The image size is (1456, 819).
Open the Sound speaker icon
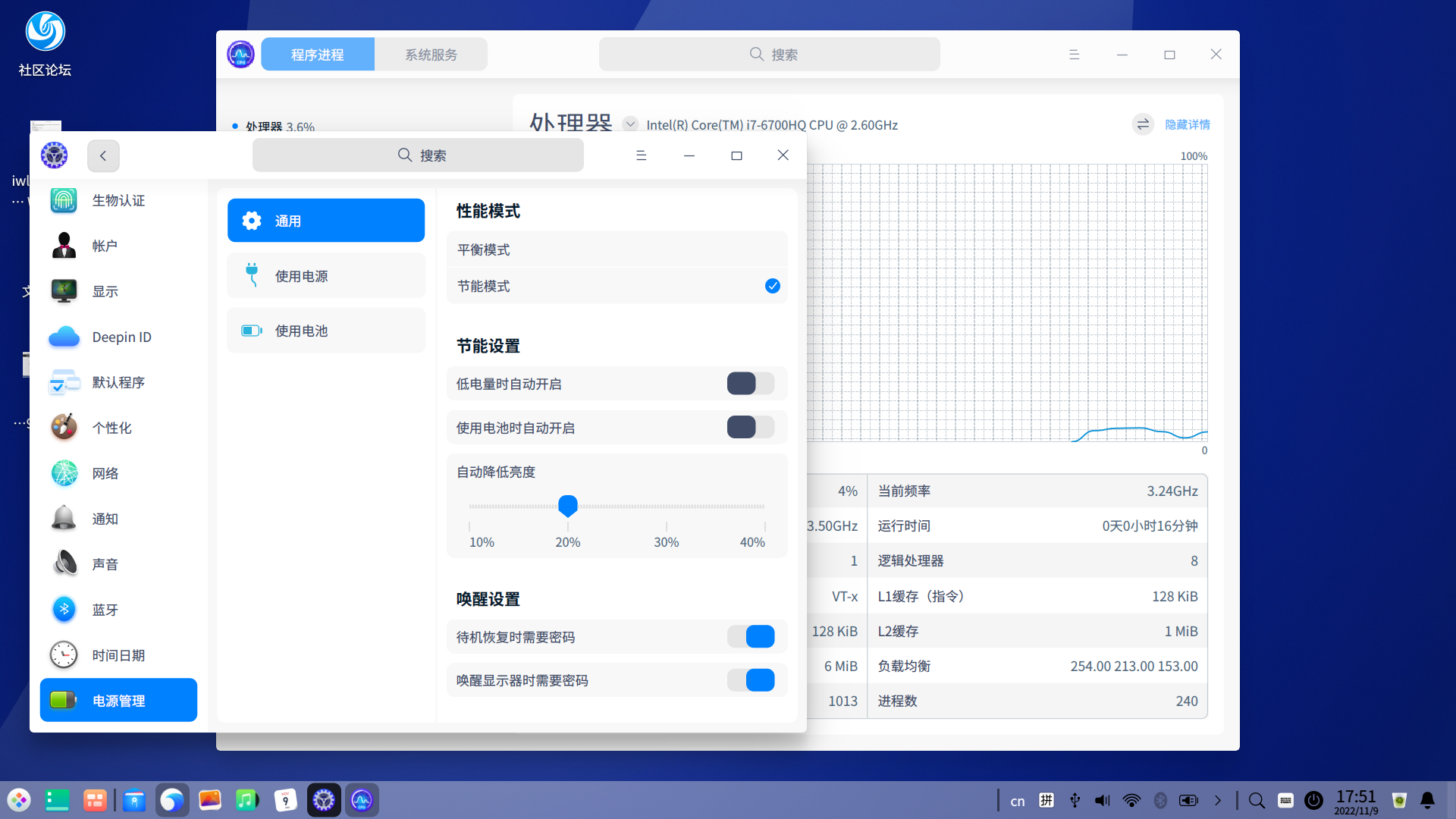click(64, 564)
